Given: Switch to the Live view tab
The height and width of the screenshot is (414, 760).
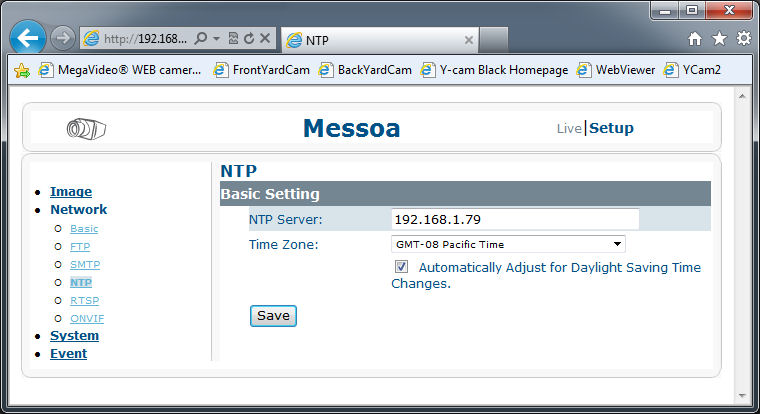Looking at the screenshot, I should pyautogui.click(x=569, y=128).
